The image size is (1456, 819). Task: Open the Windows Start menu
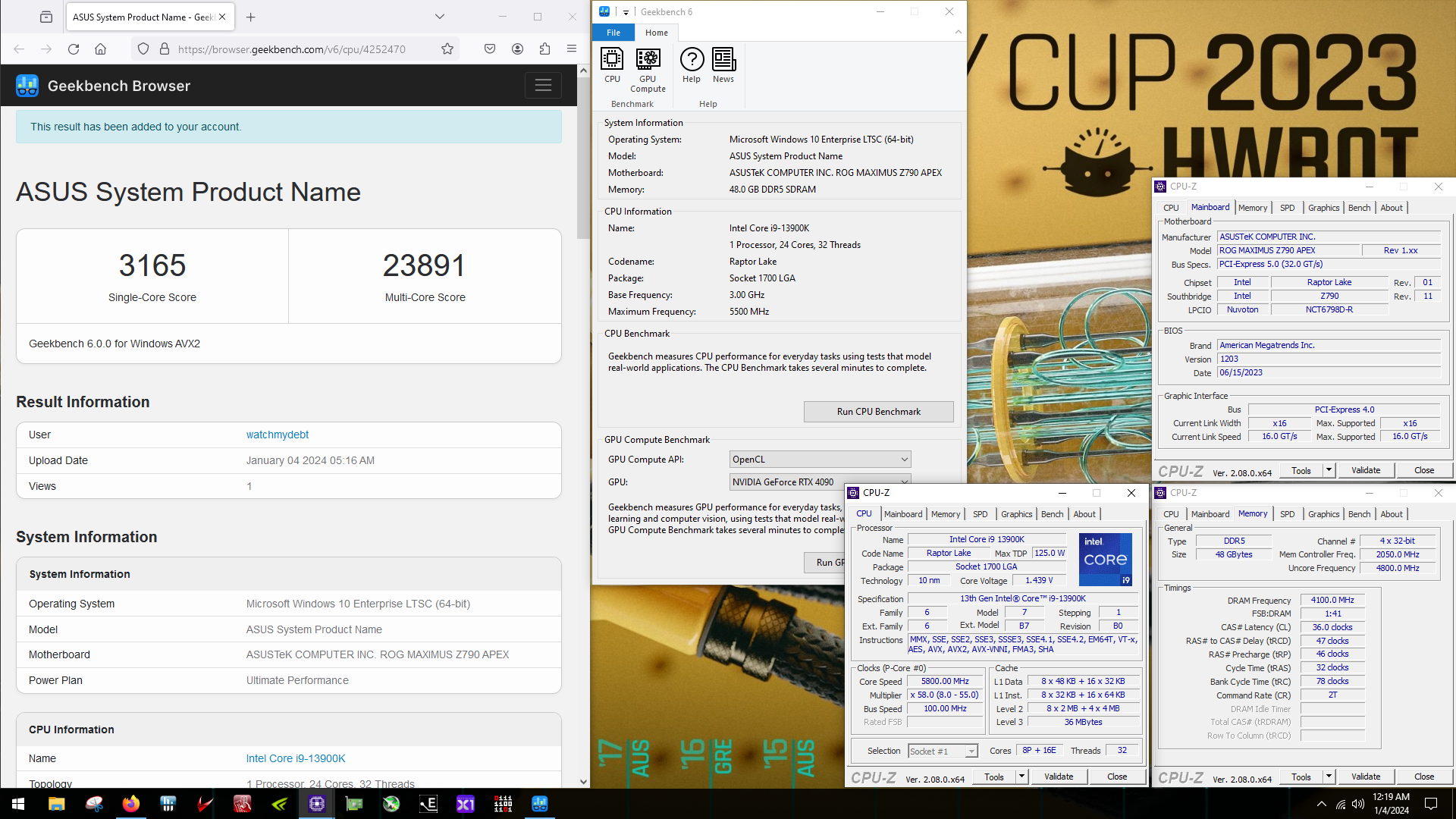click(18, 804)
